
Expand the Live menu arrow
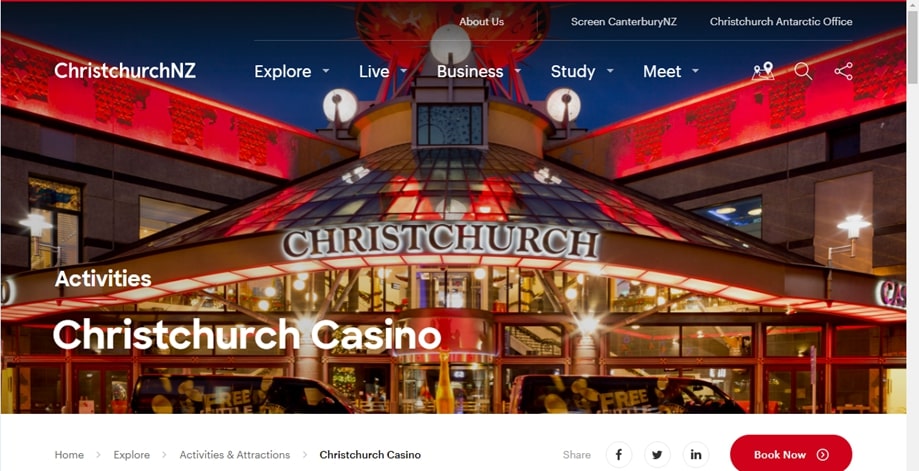[403, 71]
